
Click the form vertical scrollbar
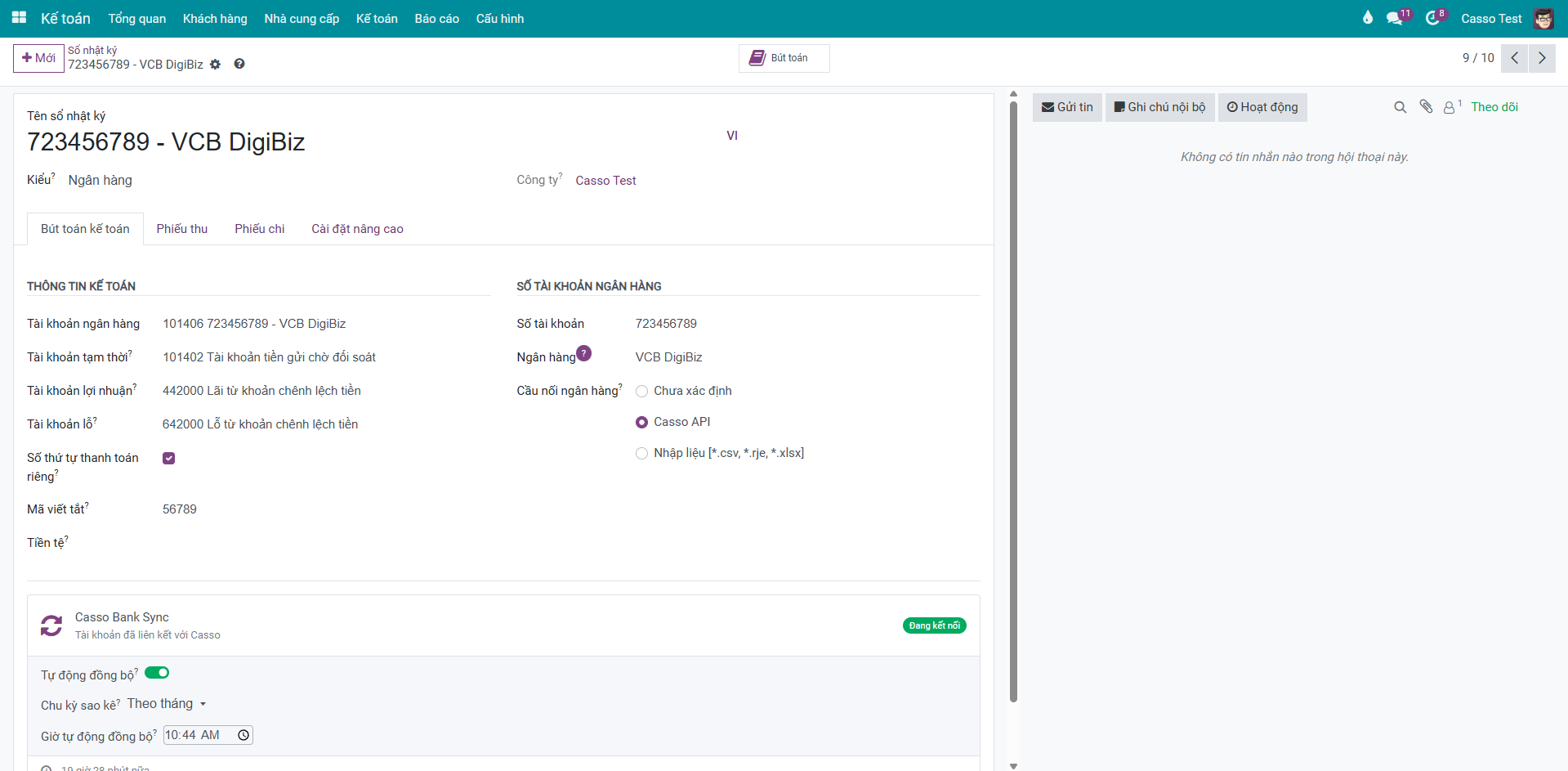point(1013,401)
